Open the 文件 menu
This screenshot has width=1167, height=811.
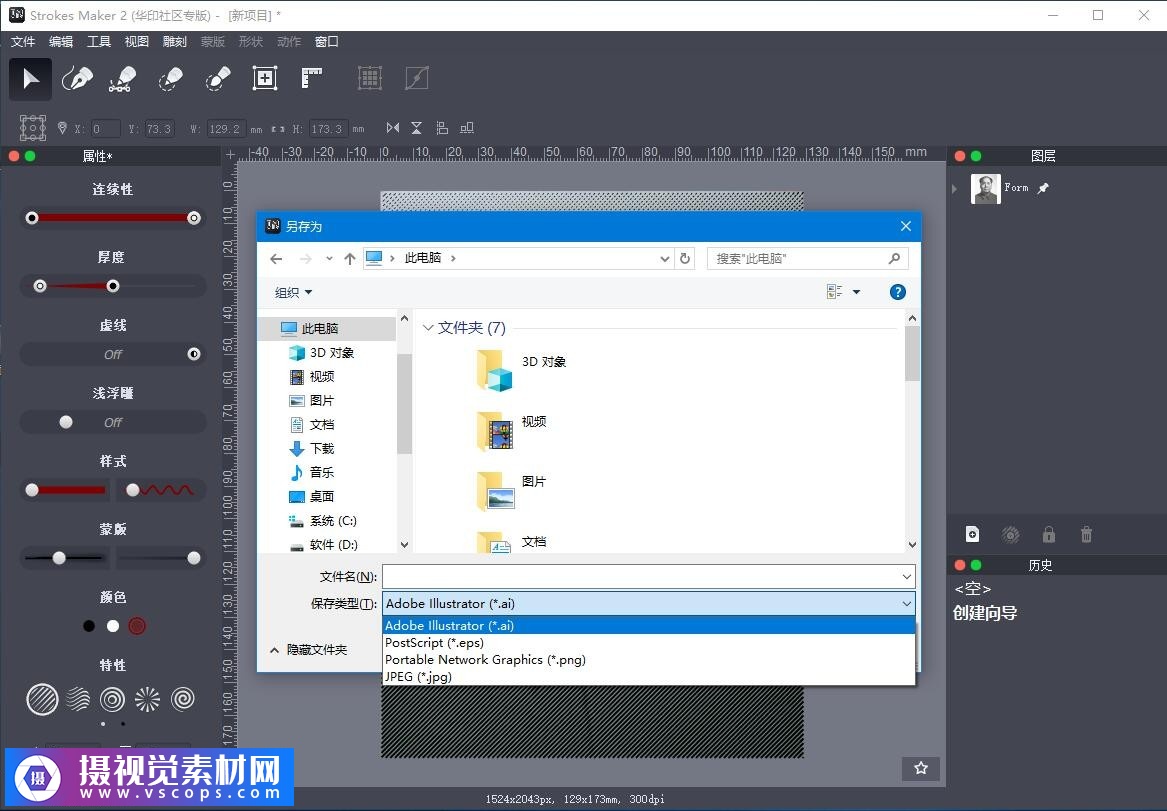point(22,42)
